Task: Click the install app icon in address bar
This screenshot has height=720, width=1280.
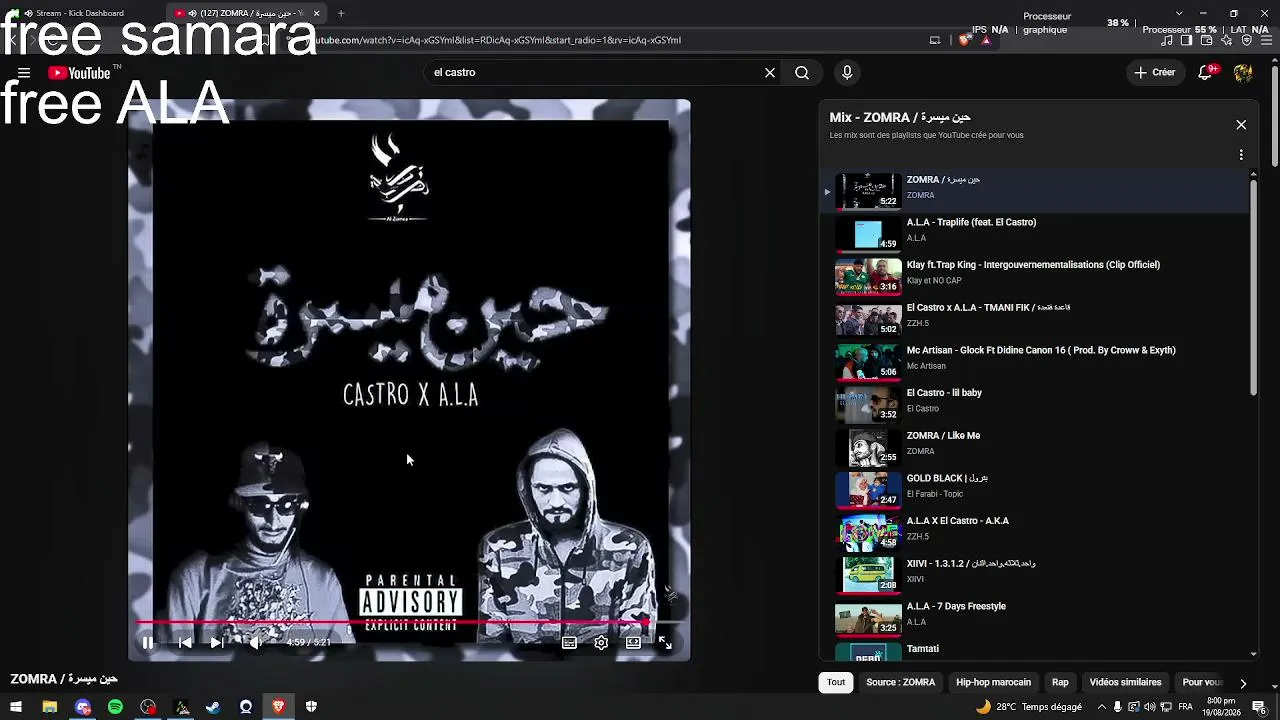Action: [x=935, y=40]
